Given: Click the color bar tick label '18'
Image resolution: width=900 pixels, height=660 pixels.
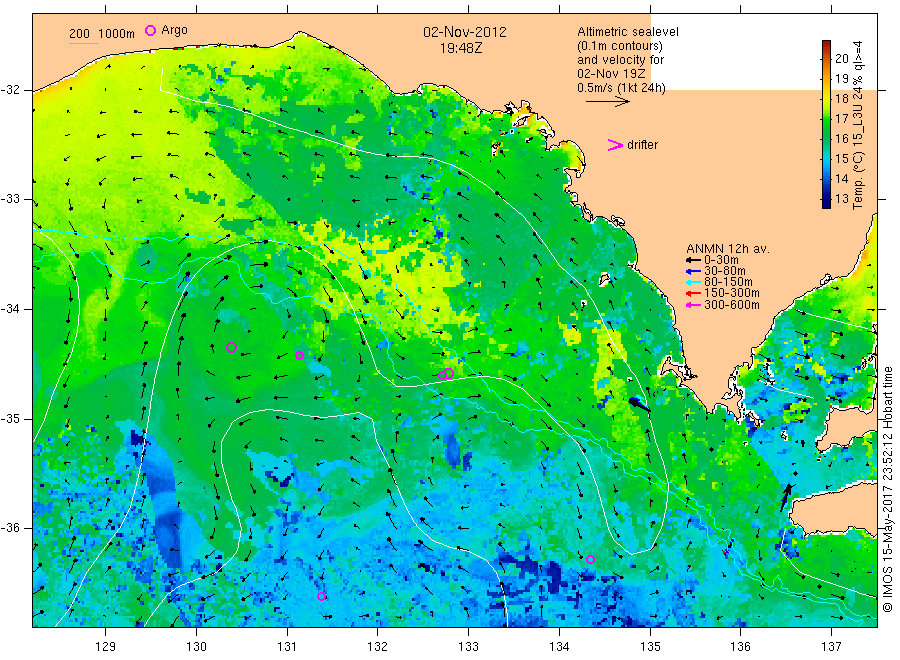Looking at the screenshot, I should tap(841, 98).
